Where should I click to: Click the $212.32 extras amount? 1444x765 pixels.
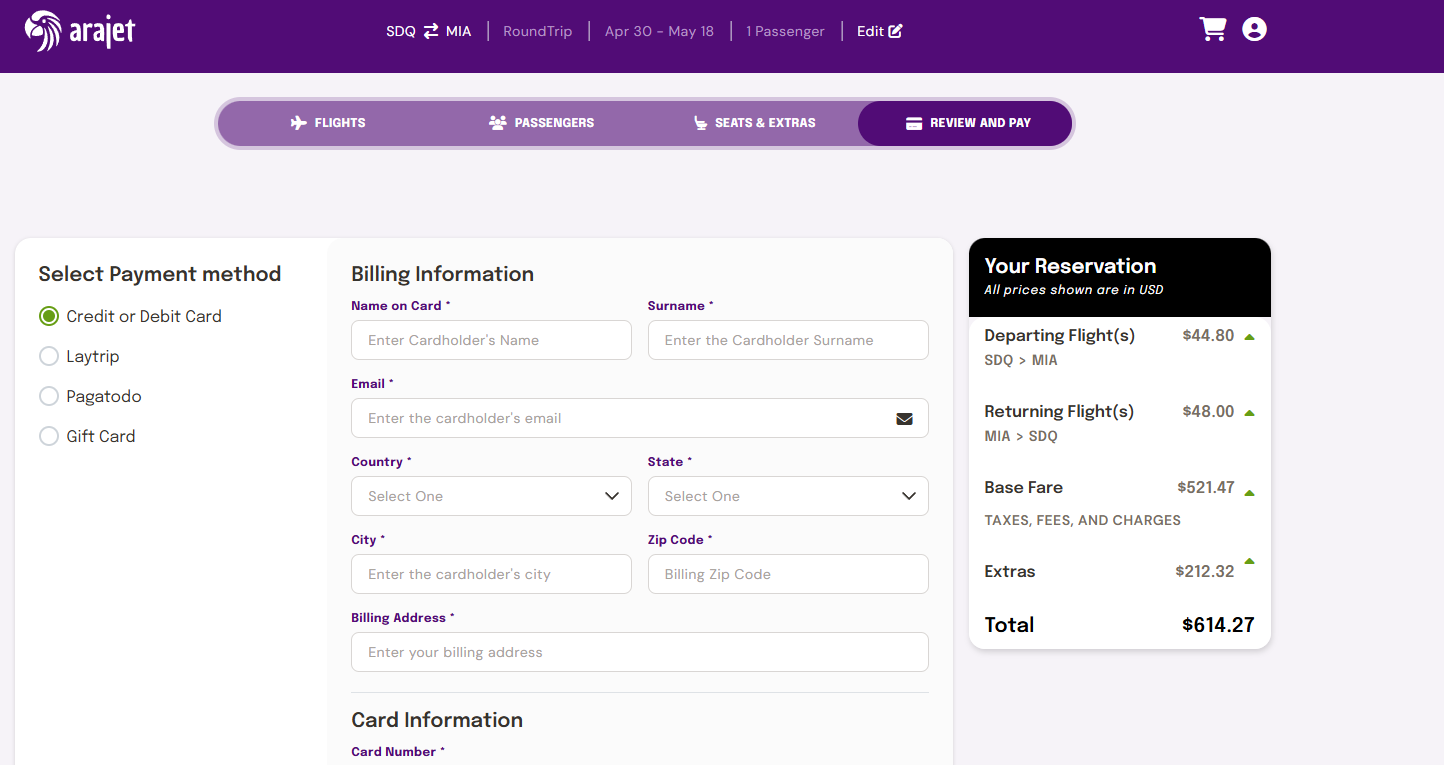tap(1205, 572)
